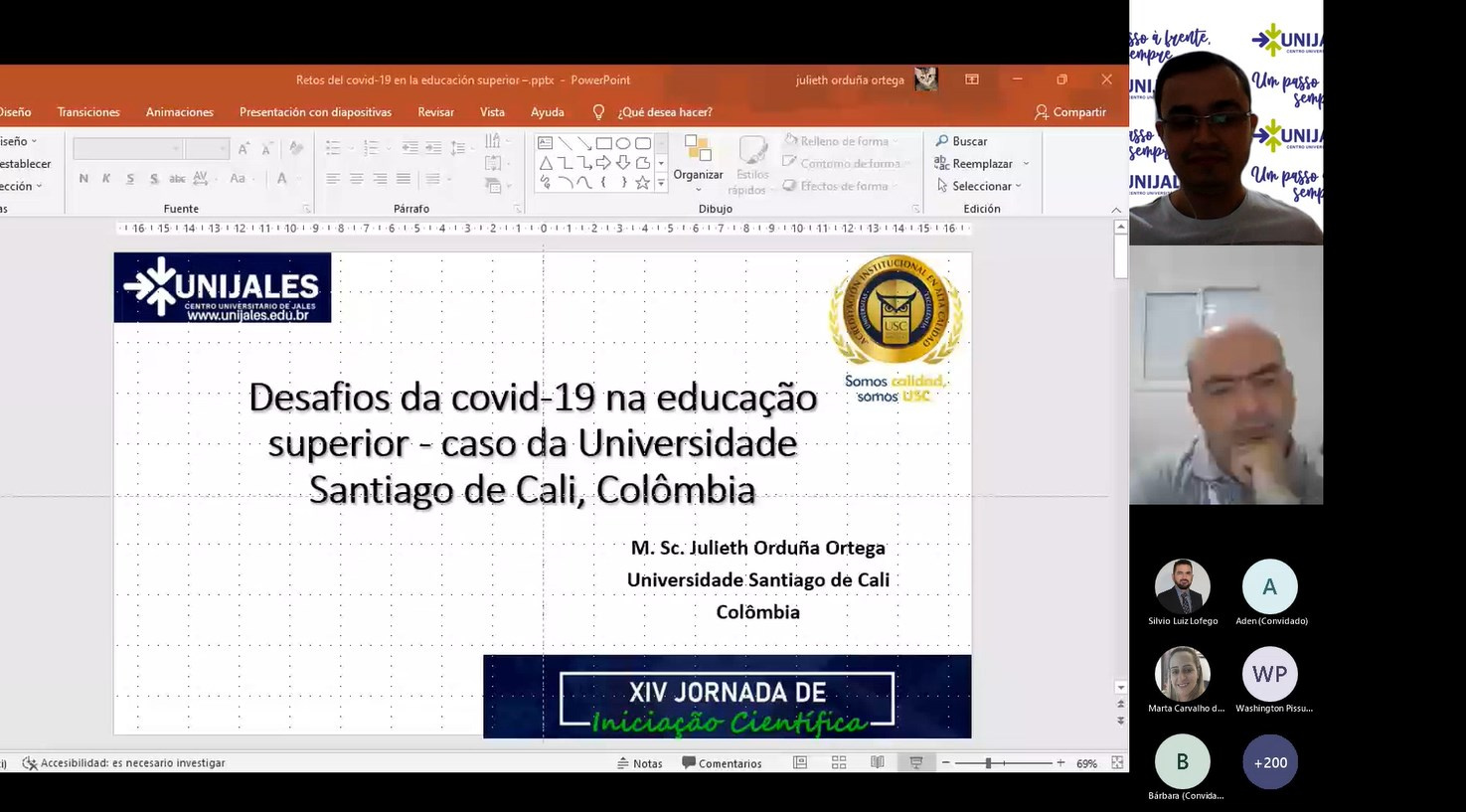Click Estilos rápidos button
Image resolution: width=1466 pixels, height=812 pixels.
point(751,165)
